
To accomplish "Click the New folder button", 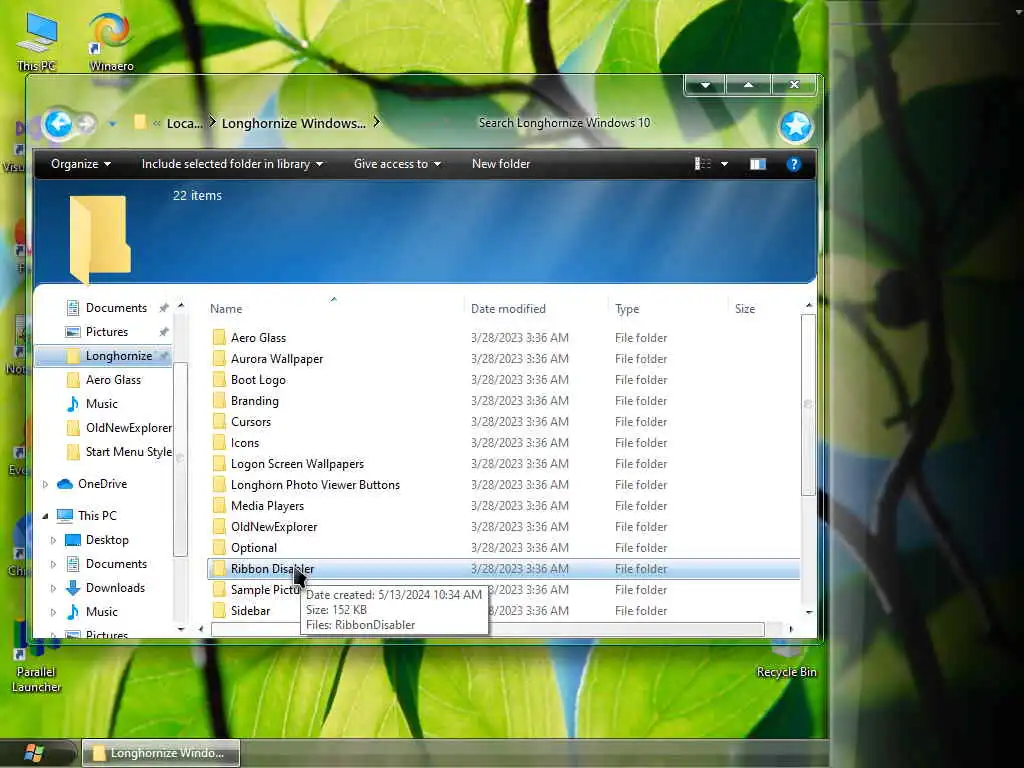I will [501, 164].
